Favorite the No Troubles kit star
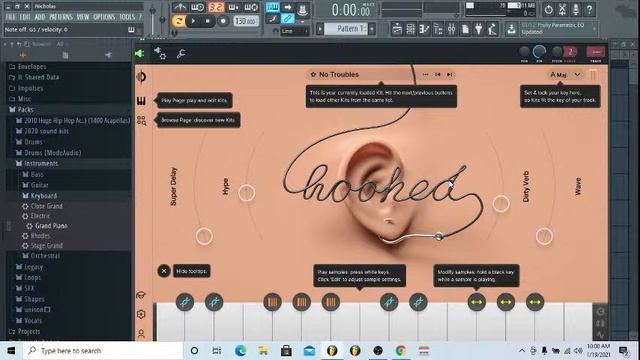This screenshot has height=360, width=640. pyautogui.click(x=313, y=74)
